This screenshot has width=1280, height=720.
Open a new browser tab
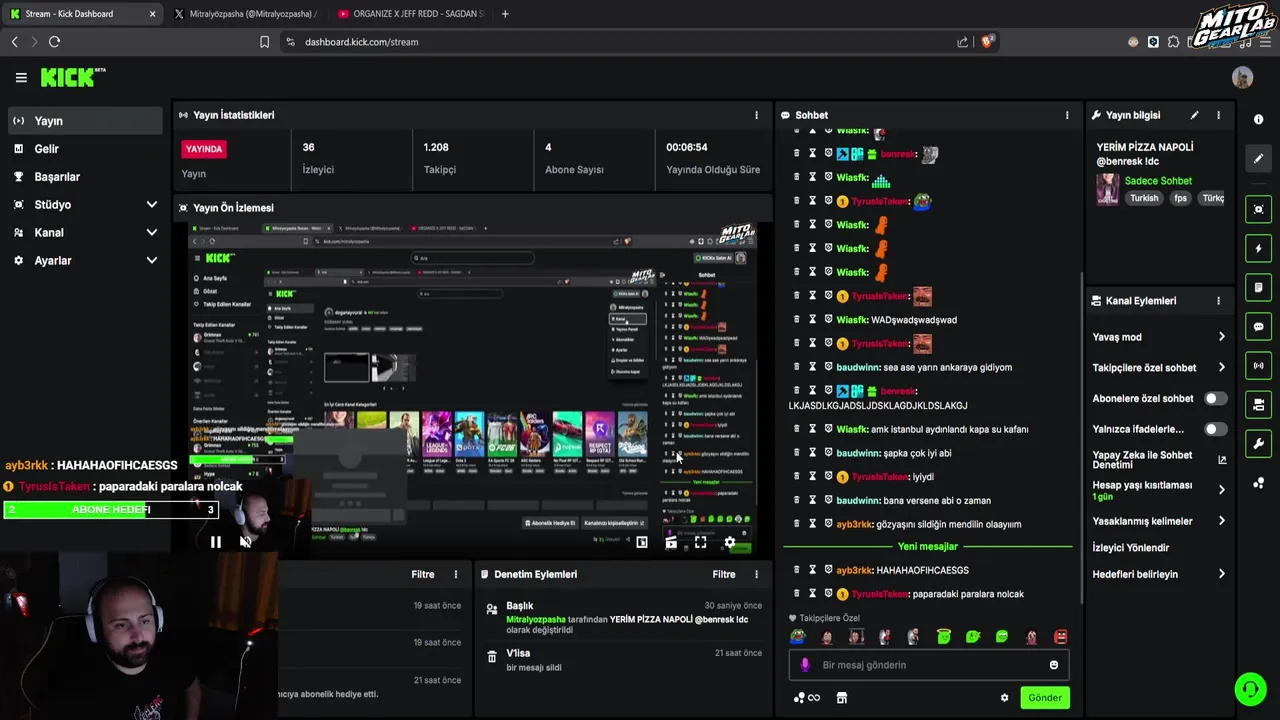pos(505,14)
